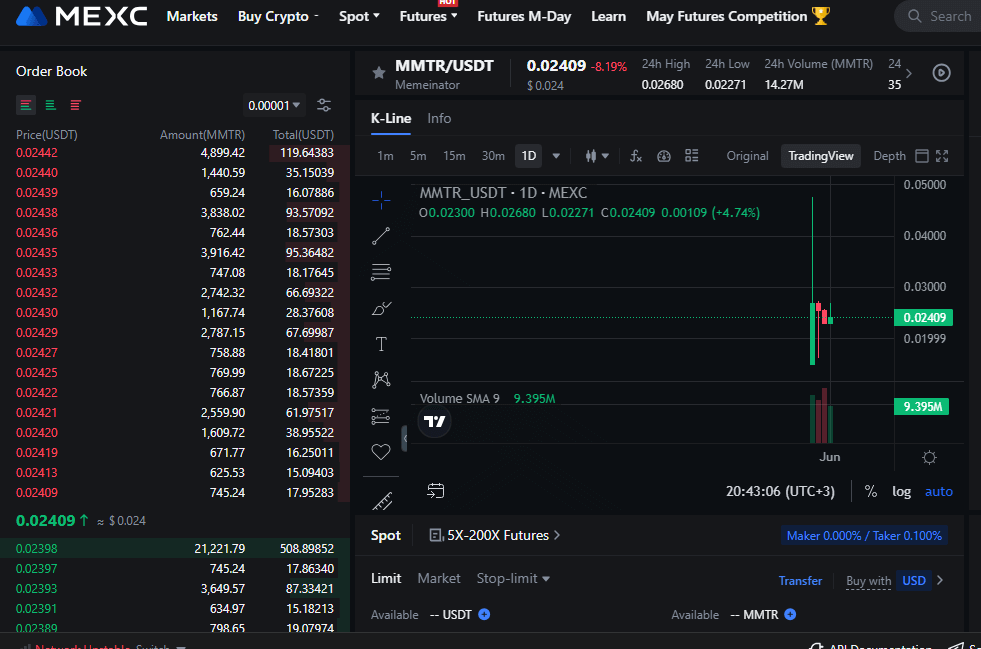The height and width of the screenshot is (649, 981).
Task: Show sell orders only in order book
Action: point(76,105)
